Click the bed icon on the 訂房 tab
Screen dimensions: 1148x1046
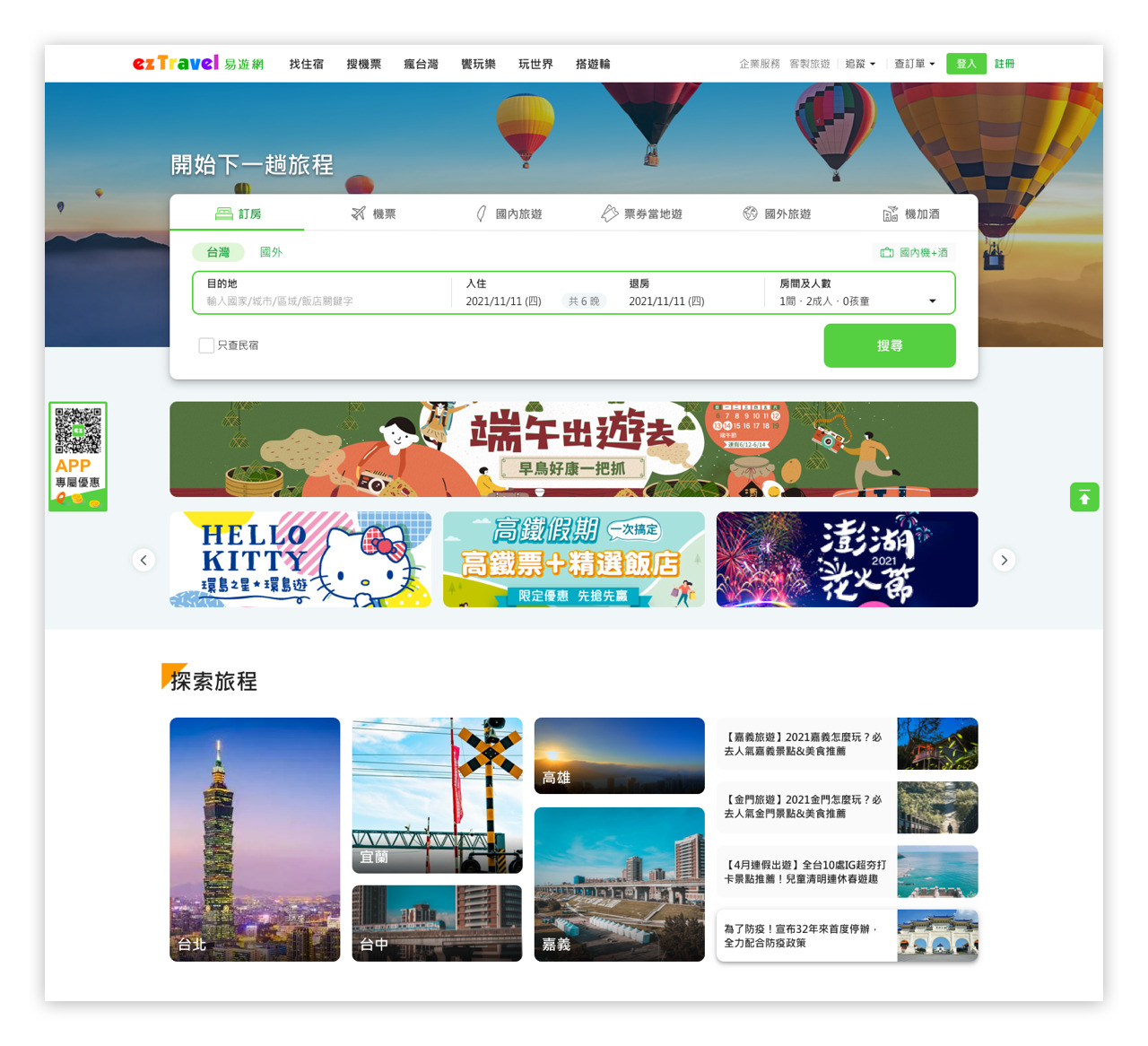(x=223, y=214)
